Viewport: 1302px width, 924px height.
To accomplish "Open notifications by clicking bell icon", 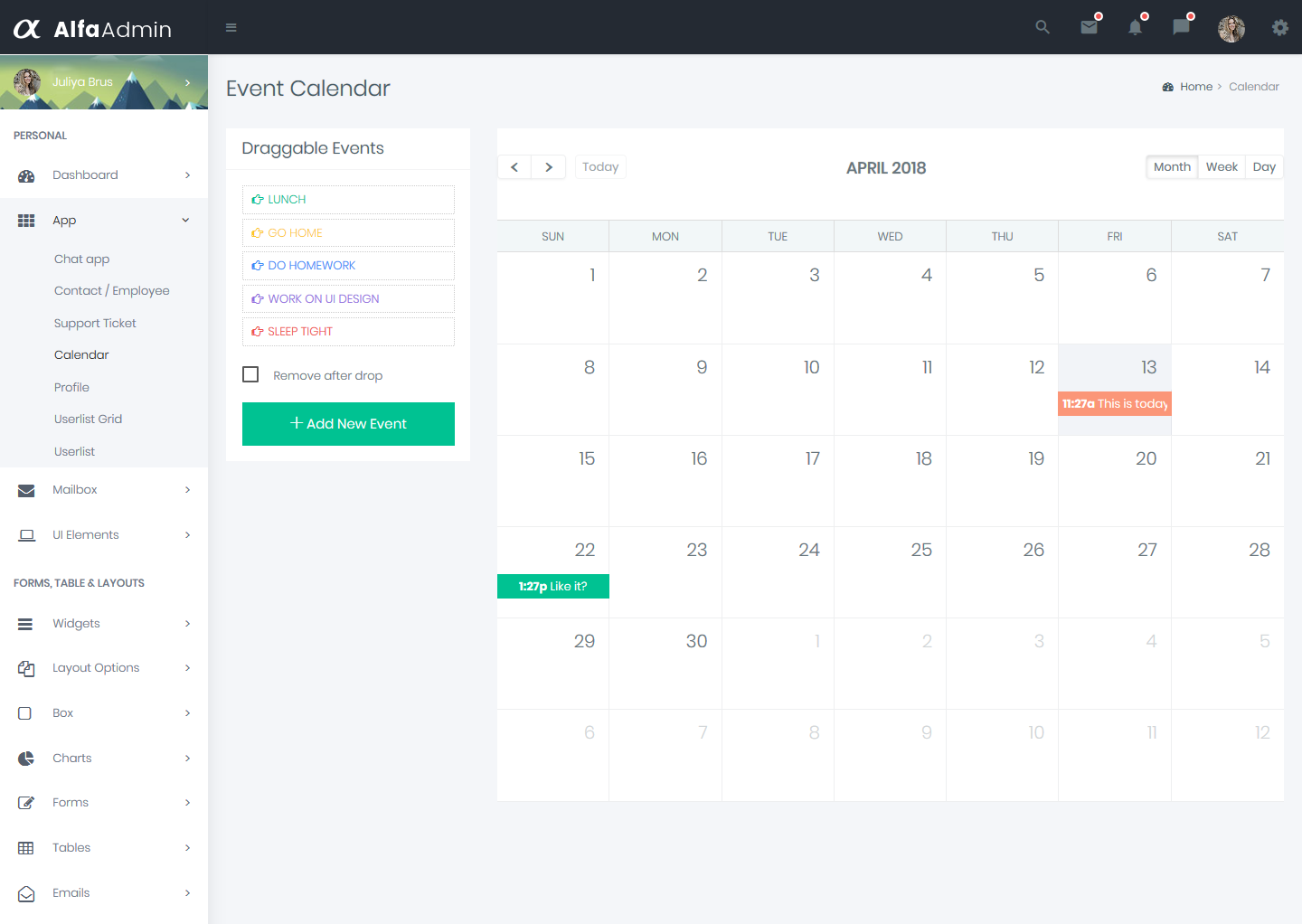I will point(1135,27).
